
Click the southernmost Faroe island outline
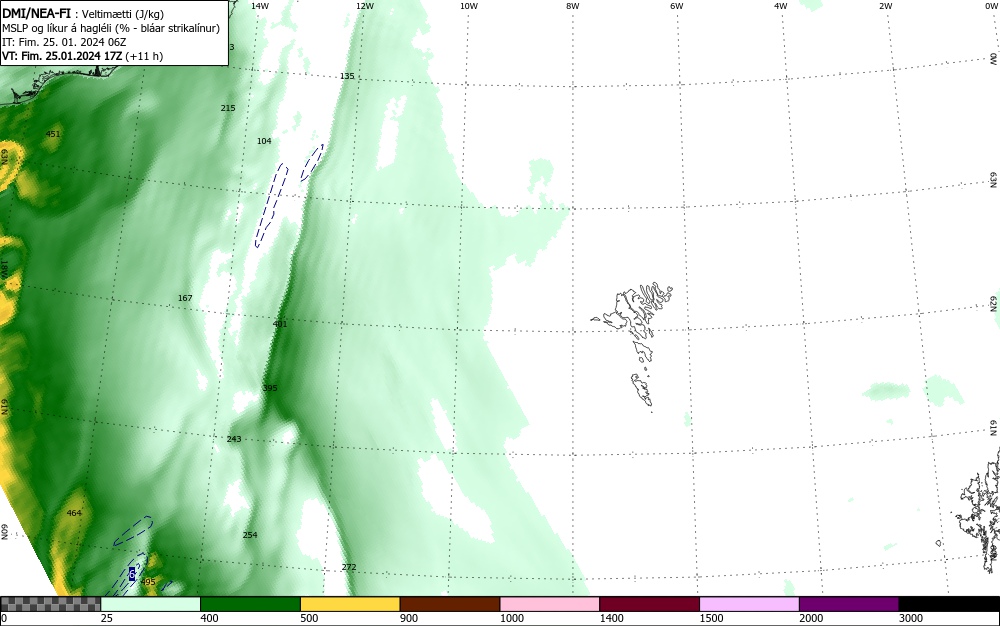[642, 389]
